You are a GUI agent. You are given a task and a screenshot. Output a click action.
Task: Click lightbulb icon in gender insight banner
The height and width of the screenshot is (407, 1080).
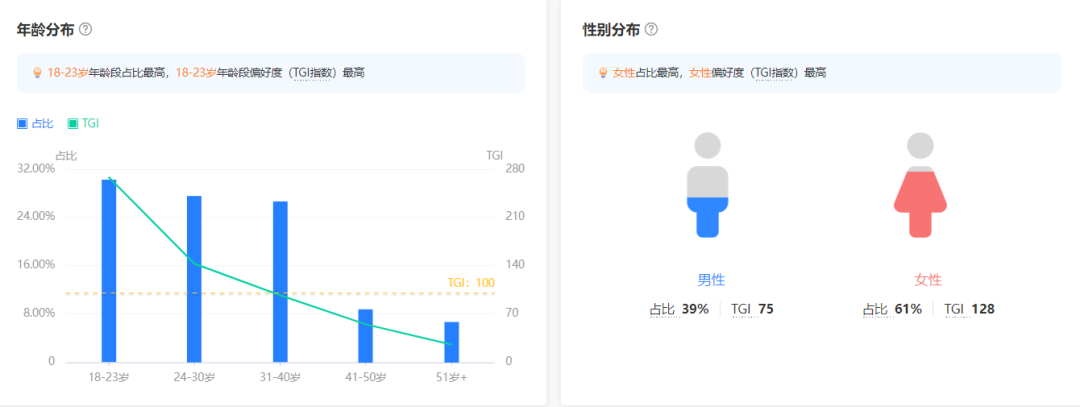[603, 73]
